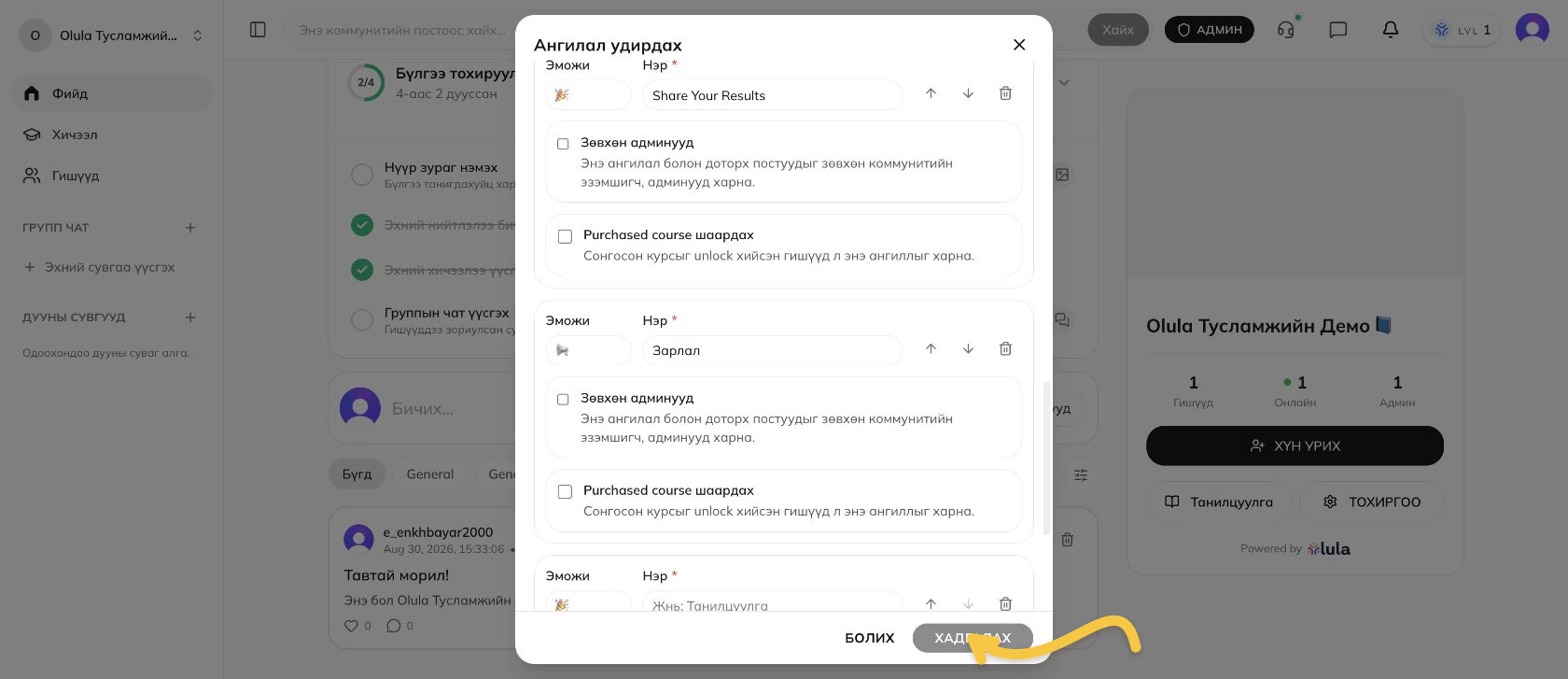Pick an emoji for the Зарлал category
The width and height of the screenshot is (1568, 679).
coord(588,350)
